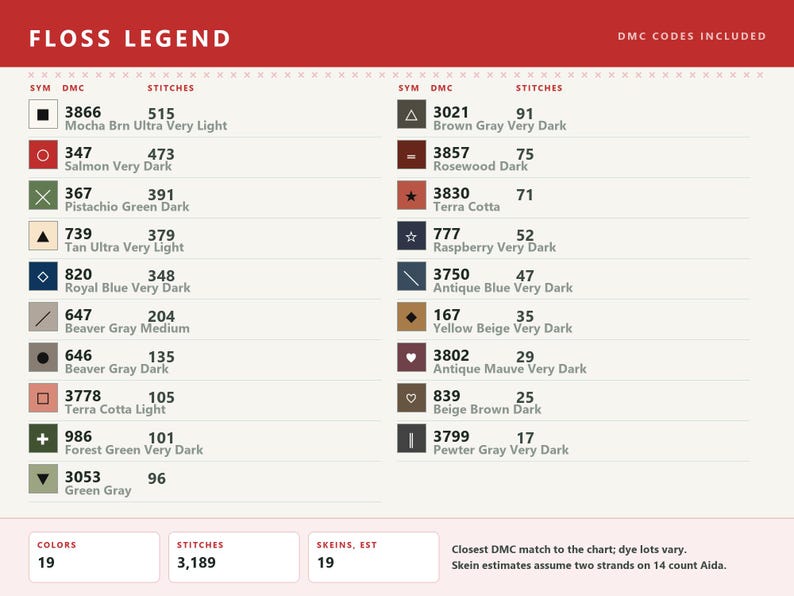Click Brown Gray Very Dark label
The image size is (794, 596).
pyautogui.click(x=500, y=126)
